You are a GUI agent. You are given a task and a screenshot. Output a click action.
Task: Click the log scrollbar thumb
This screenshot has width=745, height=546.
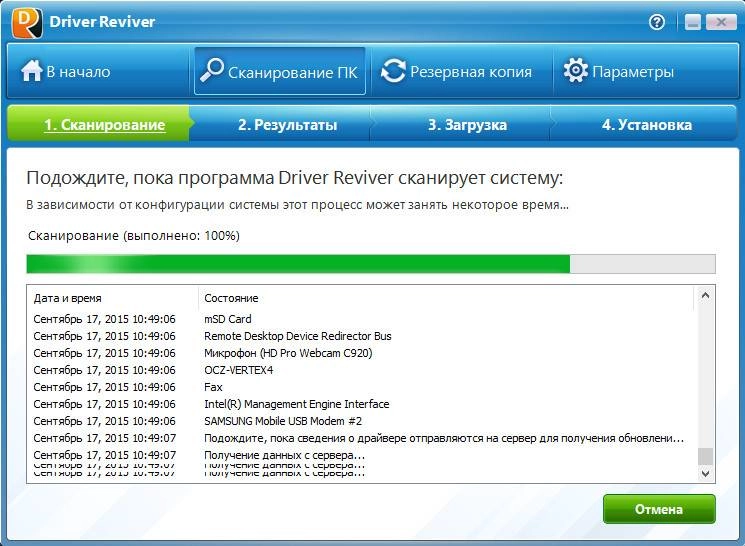coord(705,456)
